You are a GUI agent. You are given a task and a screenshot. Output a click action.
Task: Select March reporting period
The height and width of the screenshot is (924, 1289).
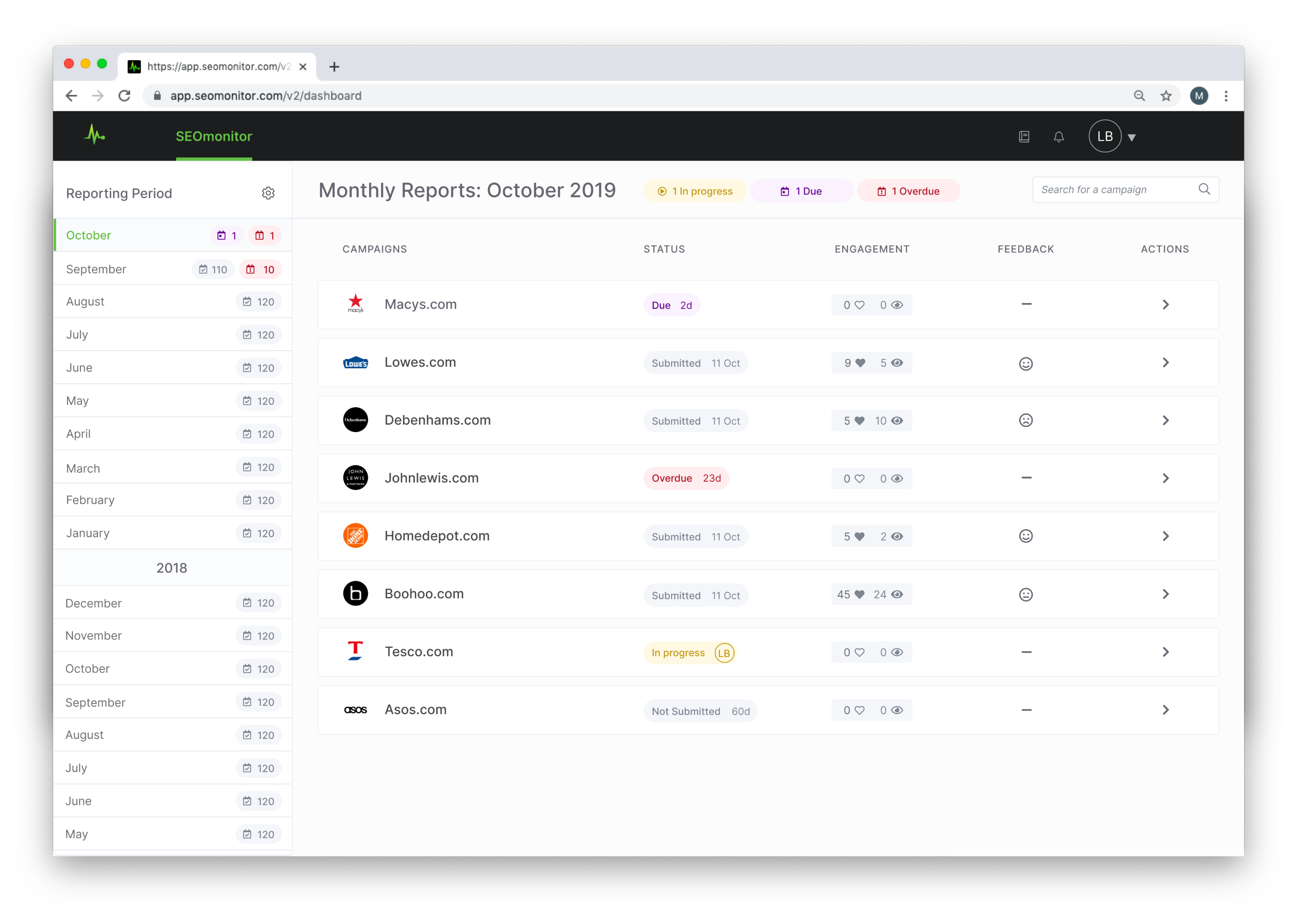coord(173,468)
